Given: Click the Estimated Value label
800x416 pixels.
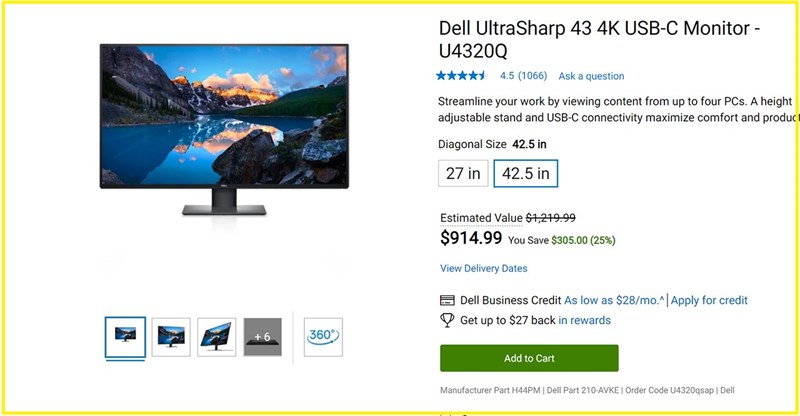Looking at the screenshot, I should [481, 218].
